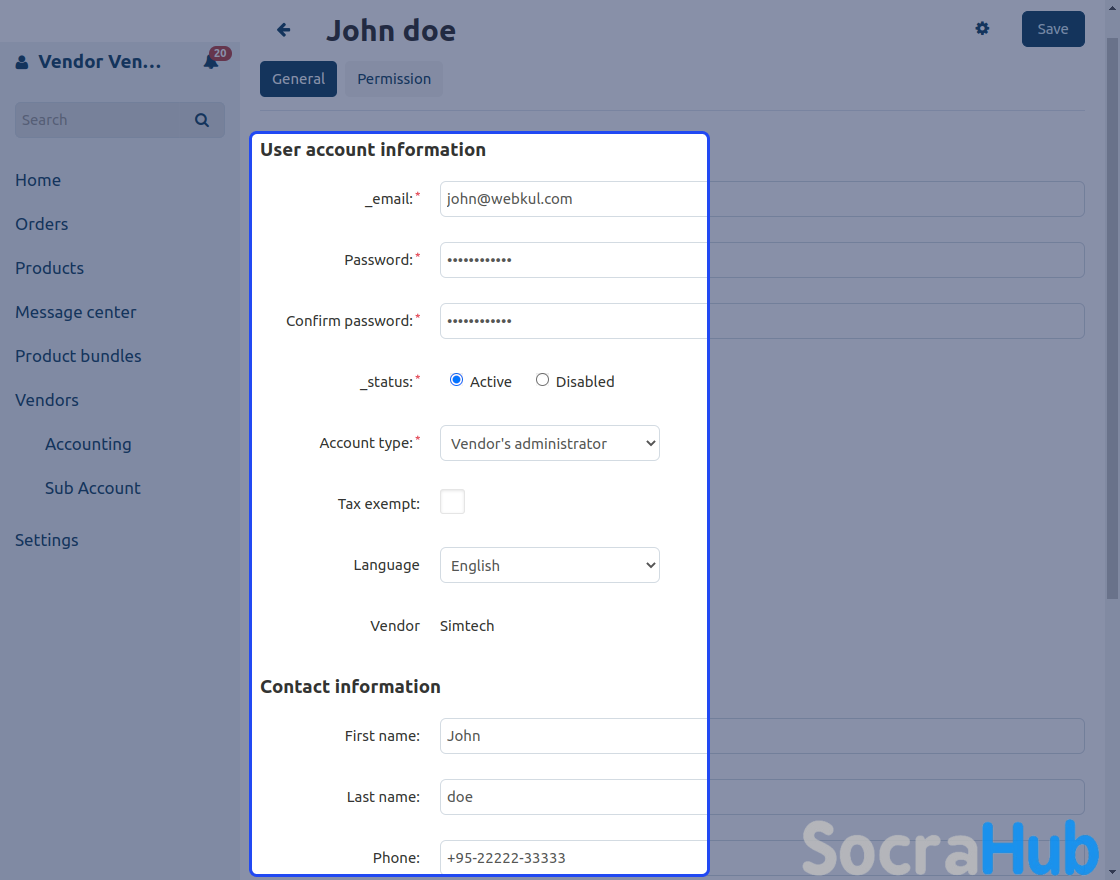This screenshot has width=1120, height=880.
Task: Focus the First name field
Action: click(572, 736)
